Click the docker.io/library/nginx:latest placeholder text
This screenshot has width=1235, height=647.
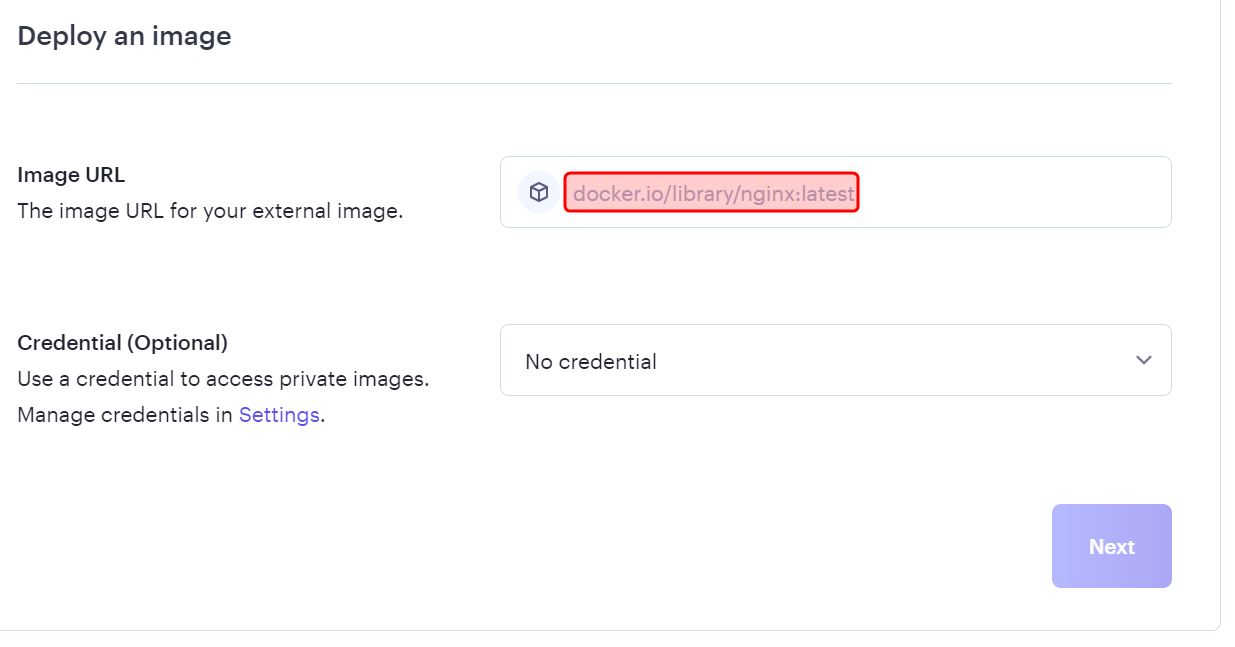[x=713, y=193]
